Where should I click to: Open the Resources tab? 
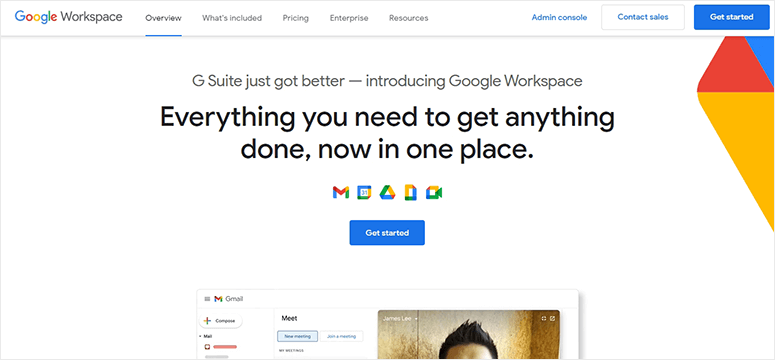[409, 18]
